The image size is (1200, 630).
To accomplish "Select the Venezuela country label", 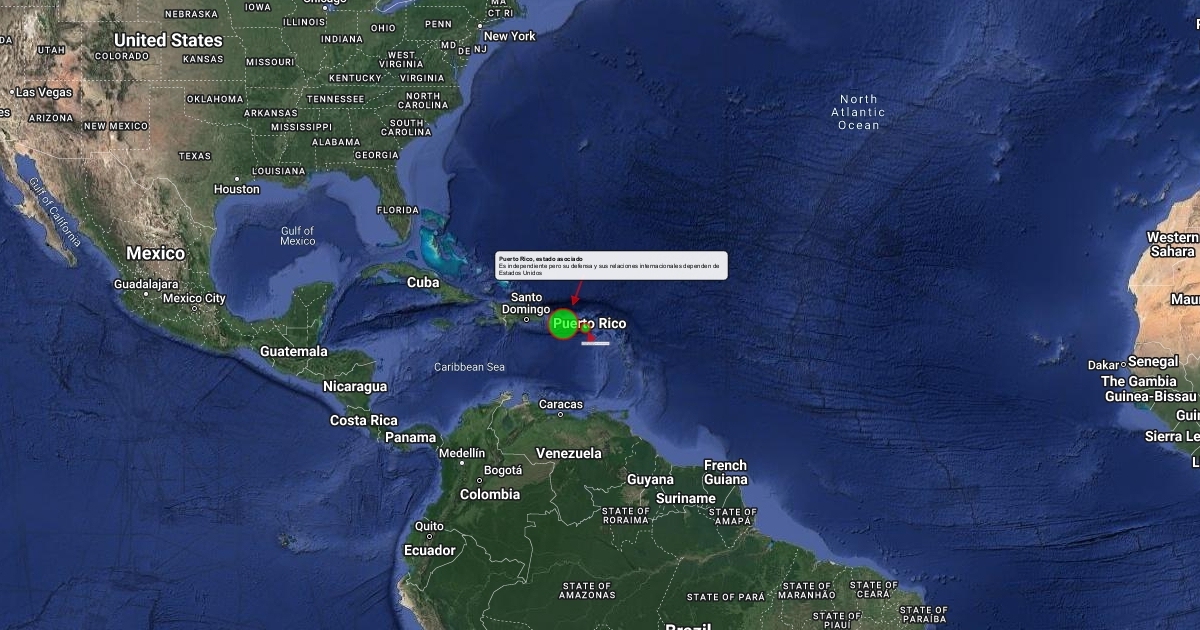I will 569,452.
